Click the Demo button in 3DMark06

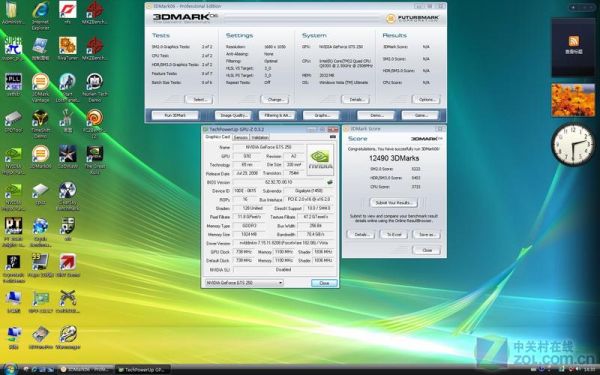[x=376, y=115]
